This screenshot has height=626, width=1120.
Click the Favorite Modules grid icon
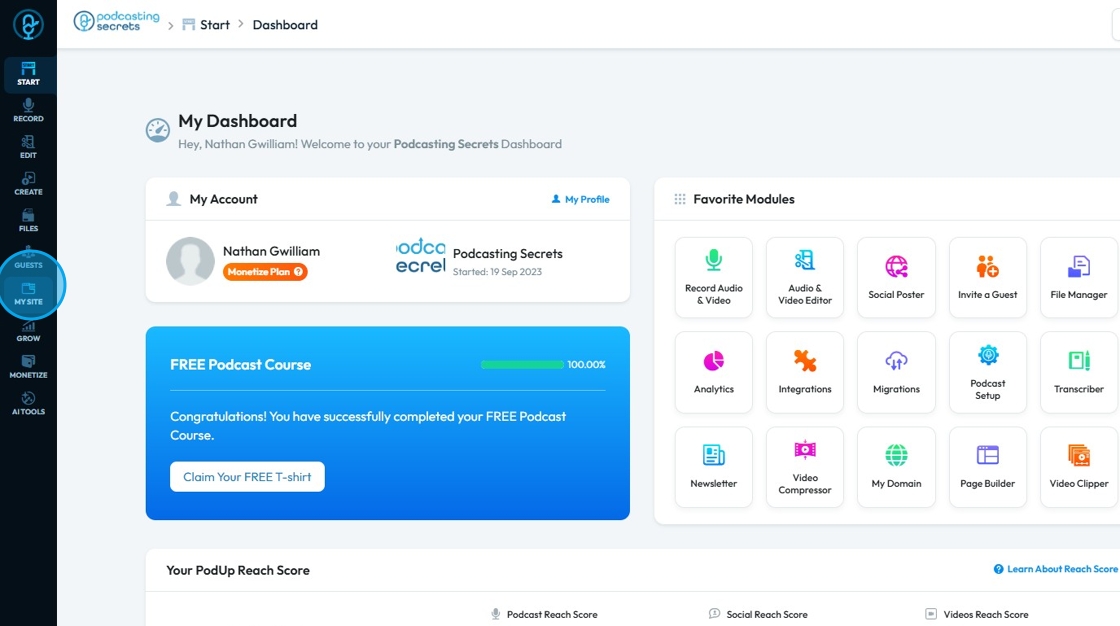point(680,199)
